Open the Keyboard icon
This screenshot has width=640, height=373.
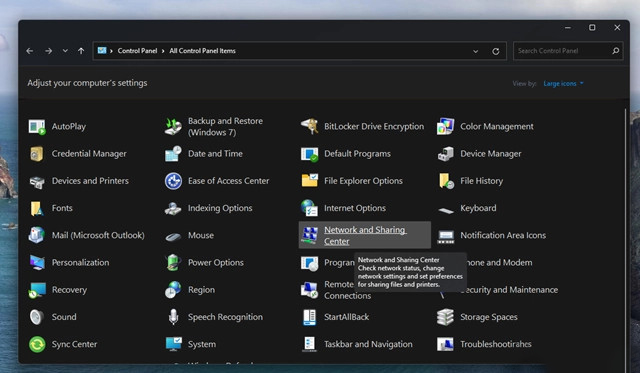[446, 210]
